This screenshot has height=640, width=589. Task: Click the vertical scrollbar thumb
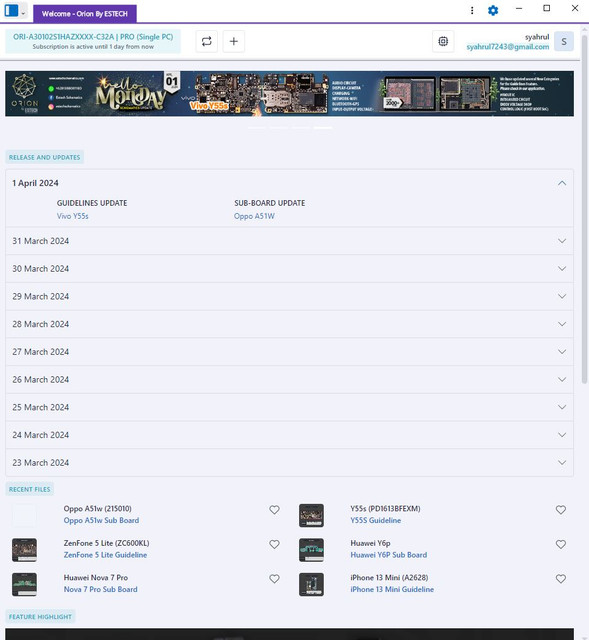pyautogui.click(x=585, y=210)
